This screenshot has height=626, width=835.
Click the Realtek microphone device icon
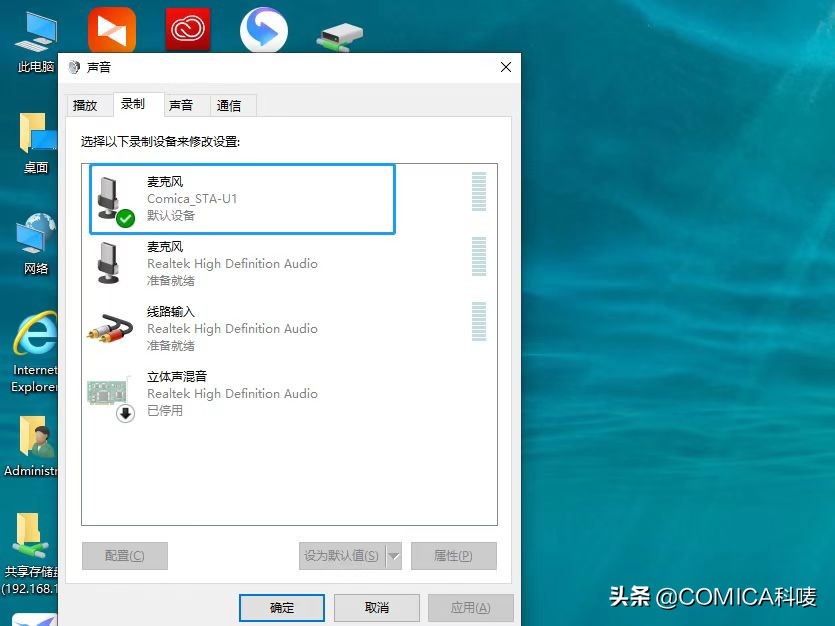(108, 261)
